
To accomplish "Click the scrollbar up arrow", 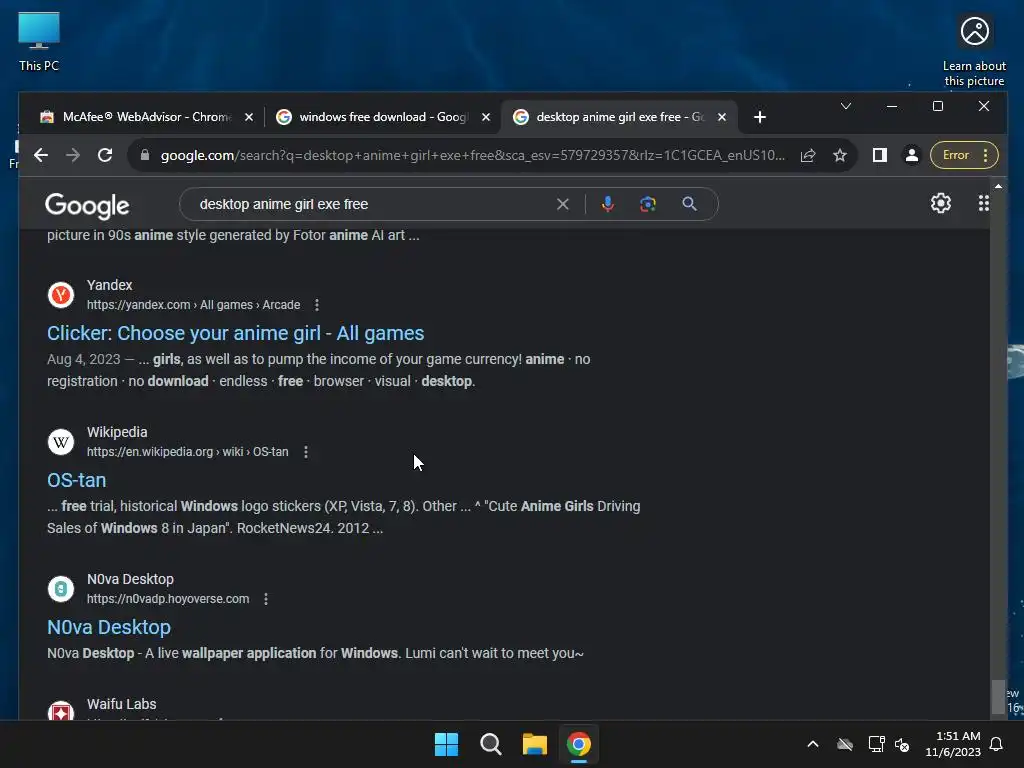I will pos(998,187).
